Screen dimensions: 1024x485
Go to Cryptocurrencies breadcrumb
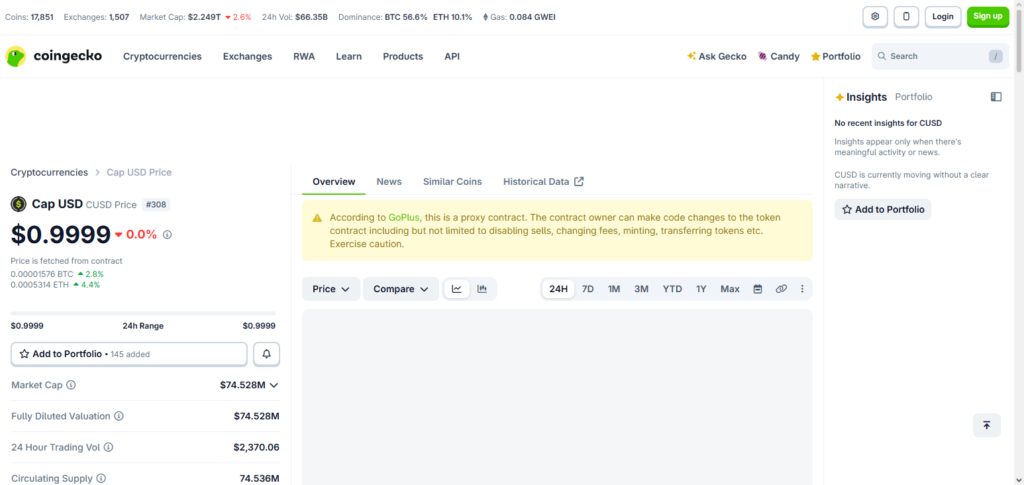pos(49,172)
